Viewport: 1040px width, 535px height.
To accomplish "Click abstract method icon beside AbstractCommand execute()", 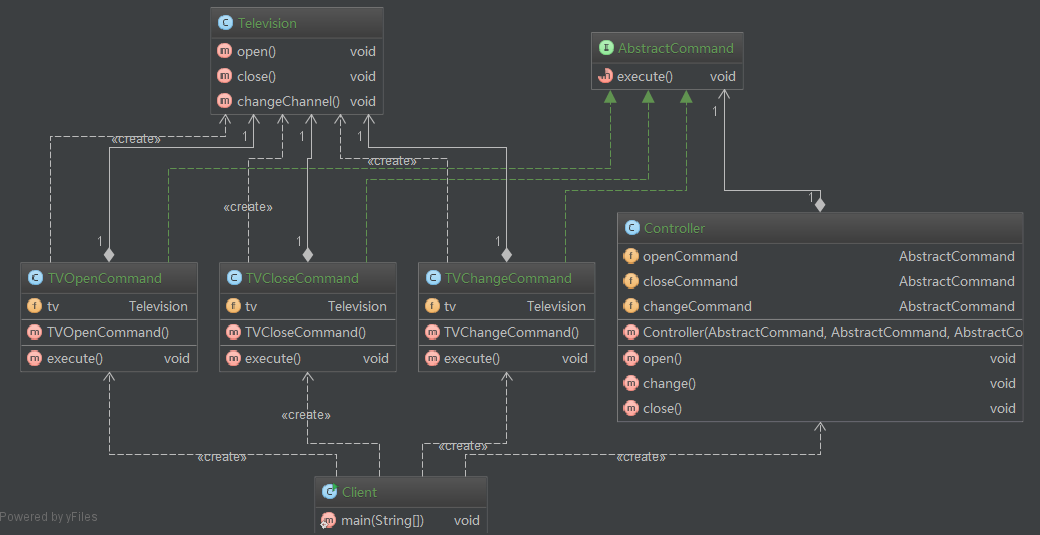I will click(606, 76).
